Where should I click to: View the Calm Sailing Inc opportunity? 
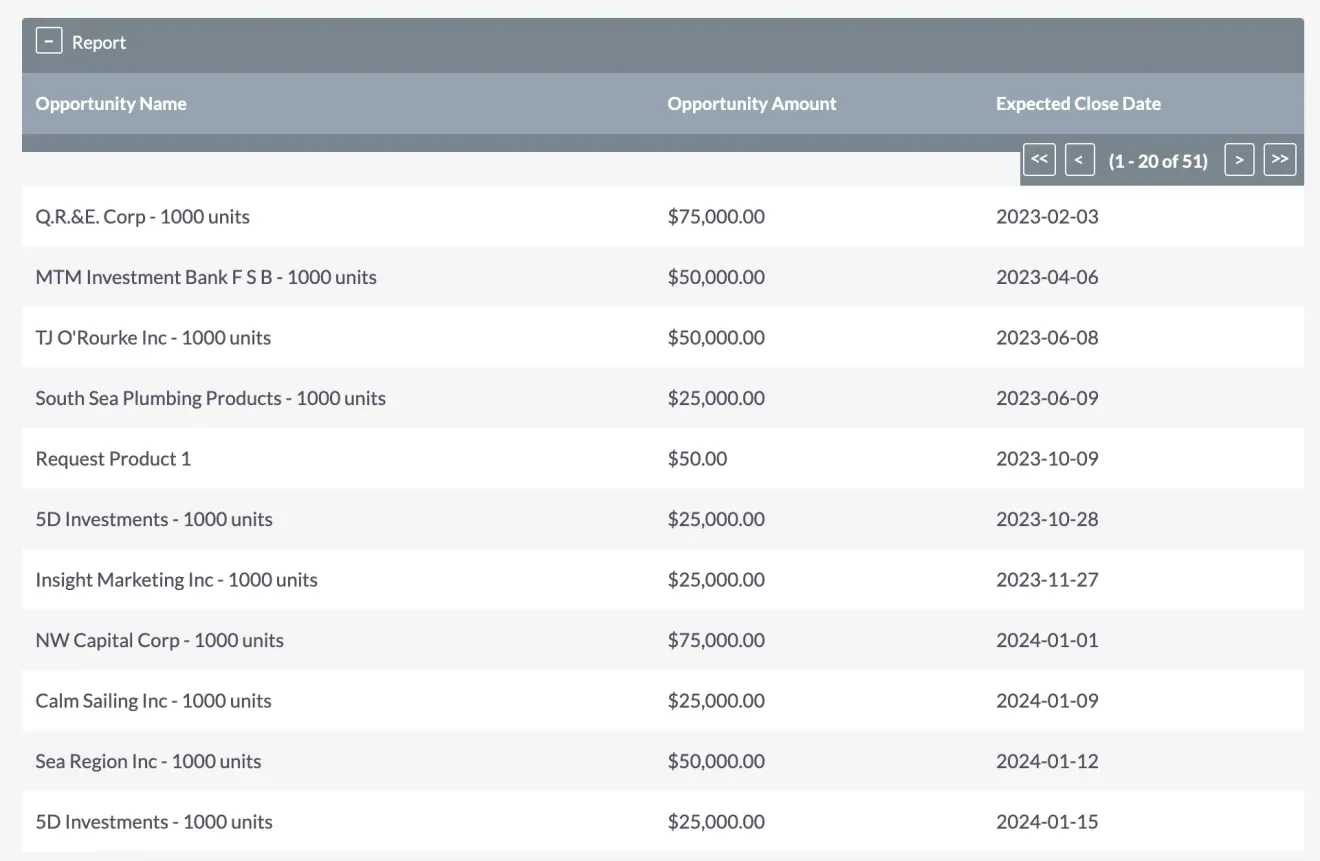pyautogui.click(x=153, y=701)
